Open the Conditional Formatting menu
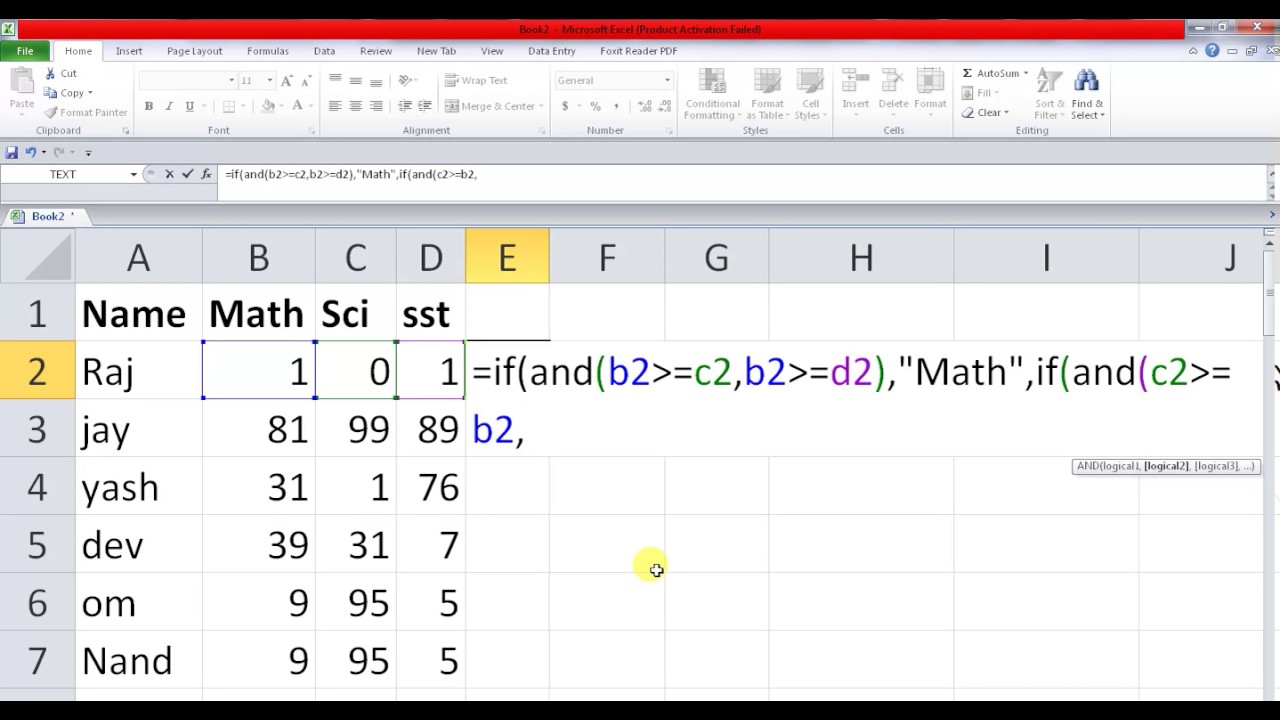 pos(712,95)
